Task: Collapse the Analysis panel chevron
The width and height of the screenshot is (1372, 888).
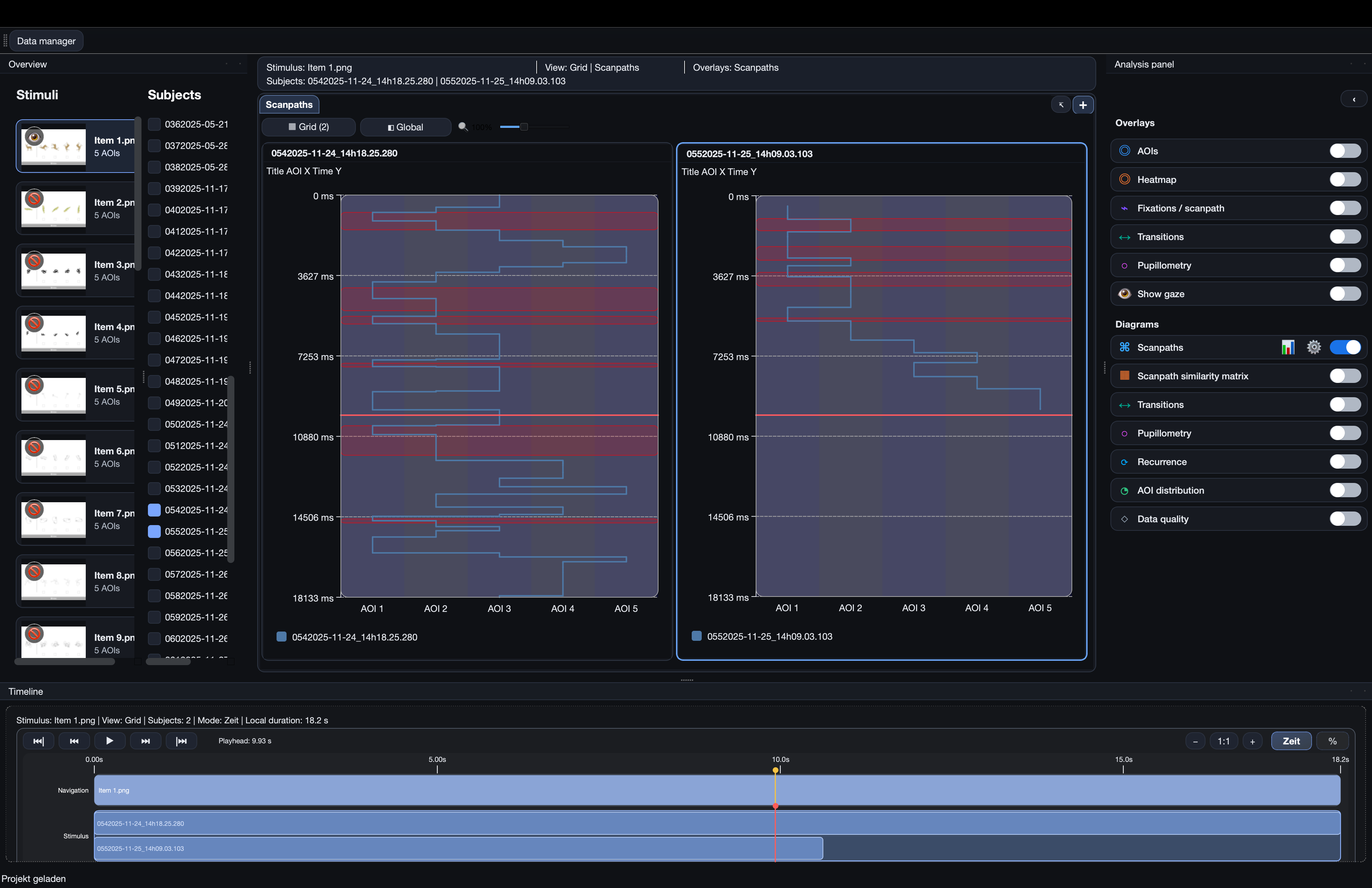Action: [x=1353, y=99]
